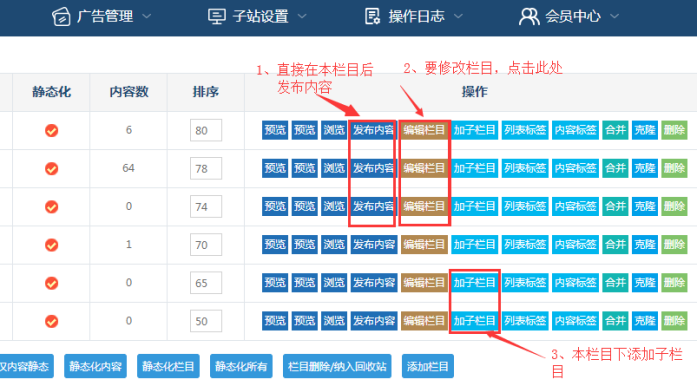Image resolution: width=697 pixels, height=387 pixels.
Task: Expand the 广告管理 dropdown arrow
Action: pyautogui.click(x=146, y=16)
